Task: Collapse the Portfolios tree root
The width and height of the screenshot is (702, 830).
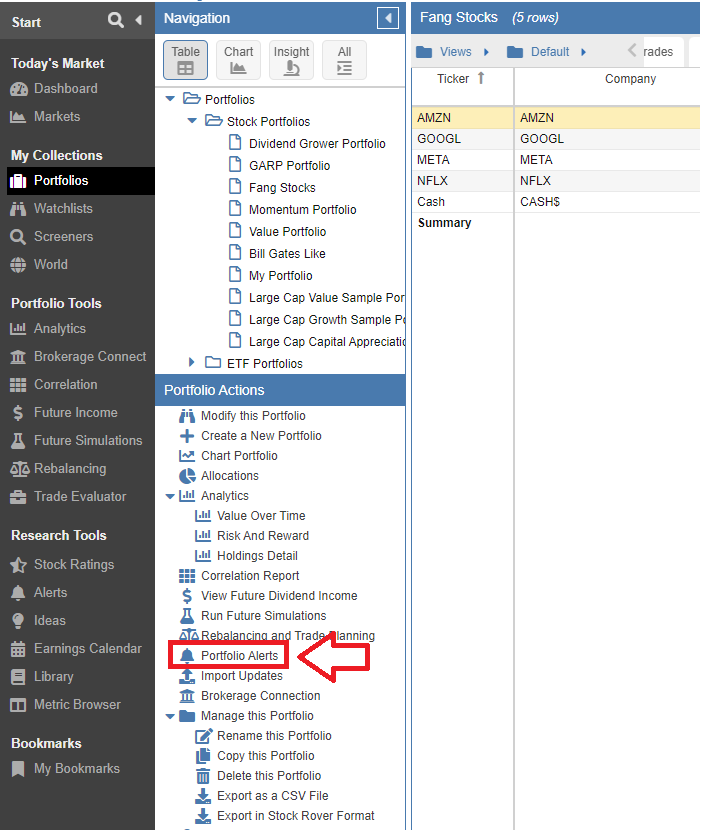Action: point(170,99)
